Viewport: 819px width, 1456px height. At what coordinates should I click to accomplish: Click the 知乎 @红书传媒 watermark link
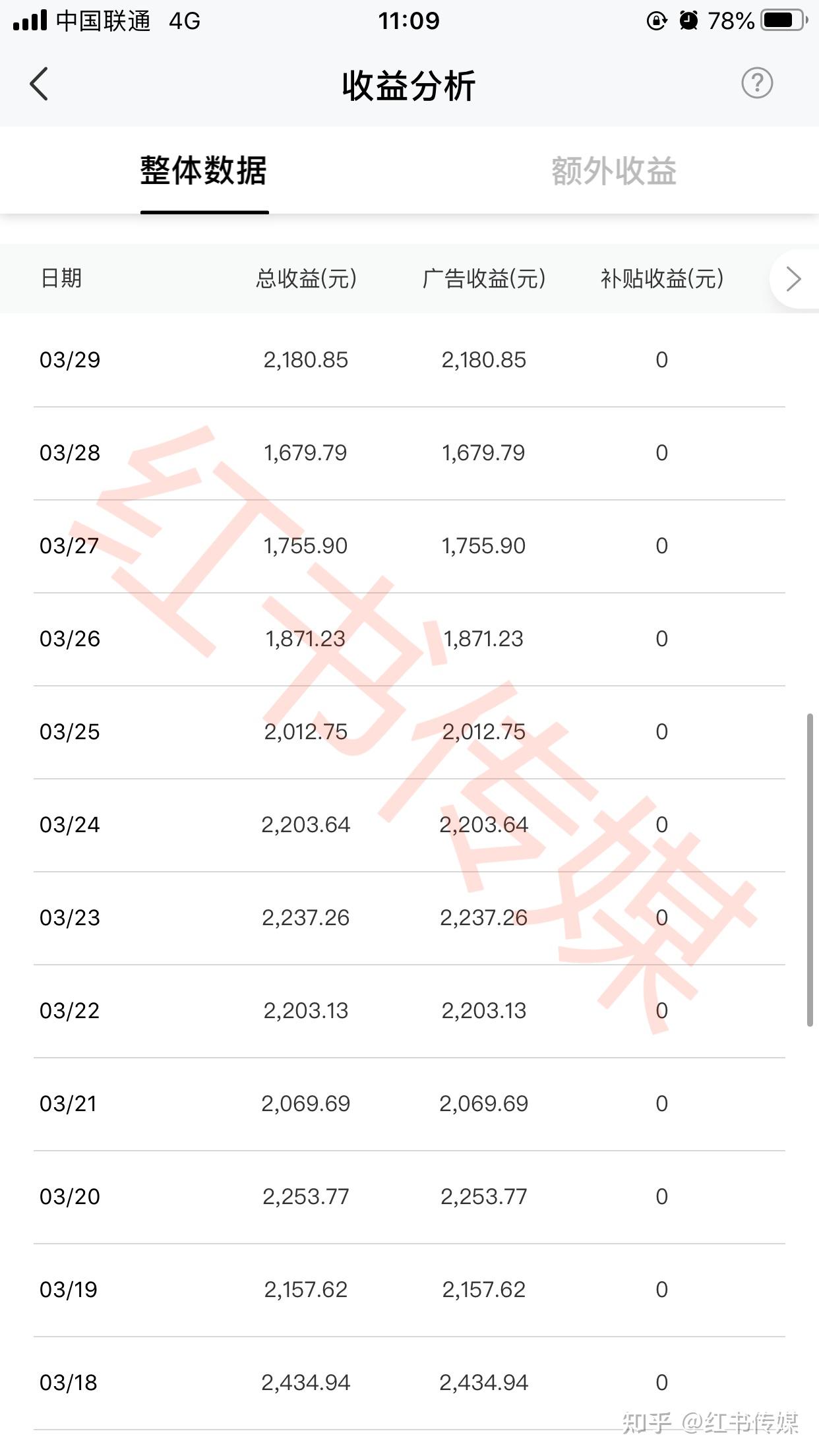[x=711, y=1423]
